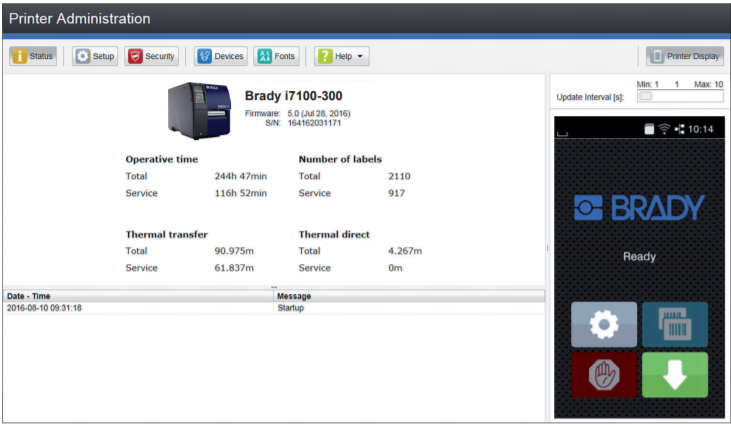Screen dimensions: 731x424
Task: Expand the Help dropdown menu
Action: [x=342, y=56]
